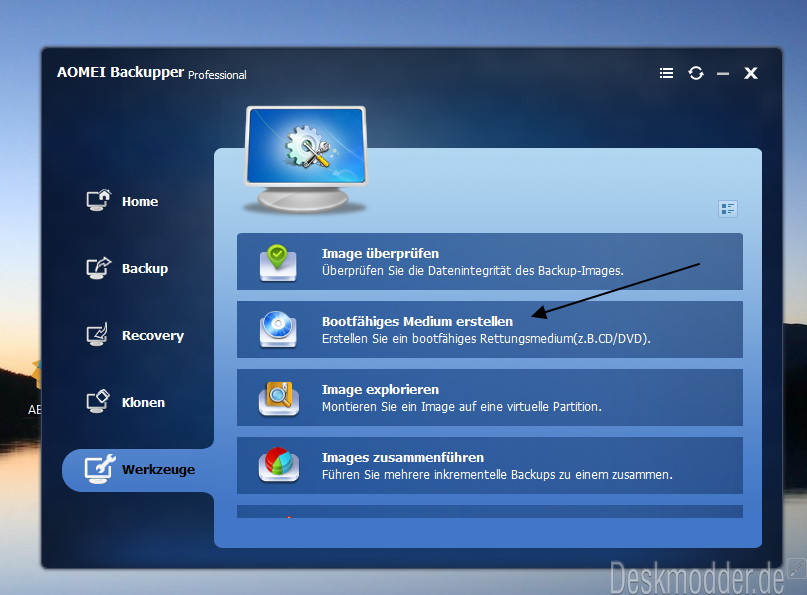This screenshot has height=595, width=807.
Task: Click the refresh icon in title bar
Action: coord(696,73)
